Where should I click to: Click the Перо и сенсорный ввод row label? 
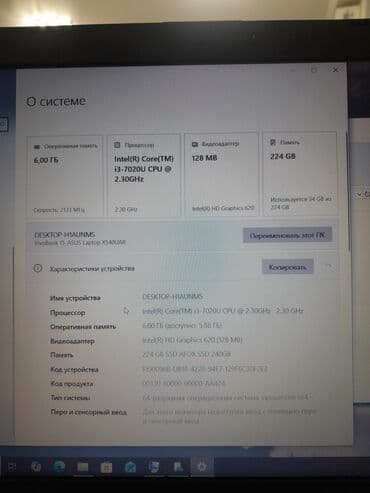pos(89,412)
